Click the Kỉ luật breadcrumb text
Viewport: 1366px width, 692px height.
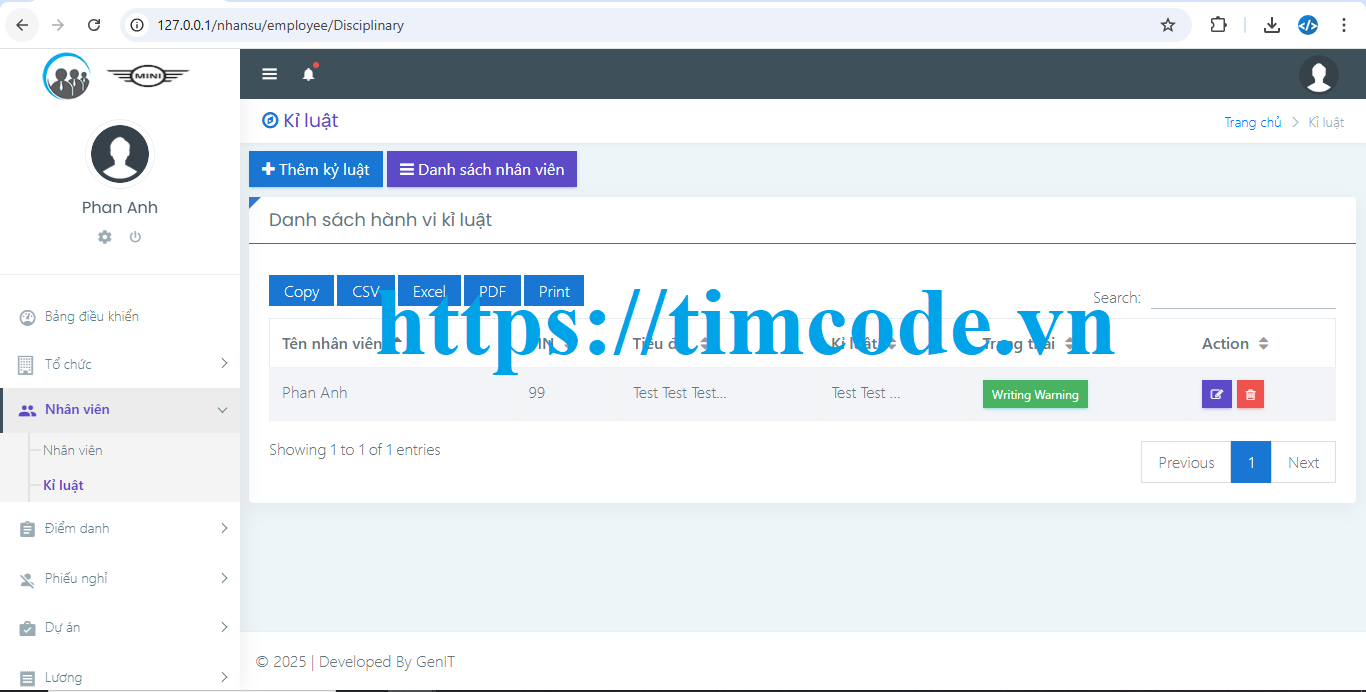point(1326,122)
